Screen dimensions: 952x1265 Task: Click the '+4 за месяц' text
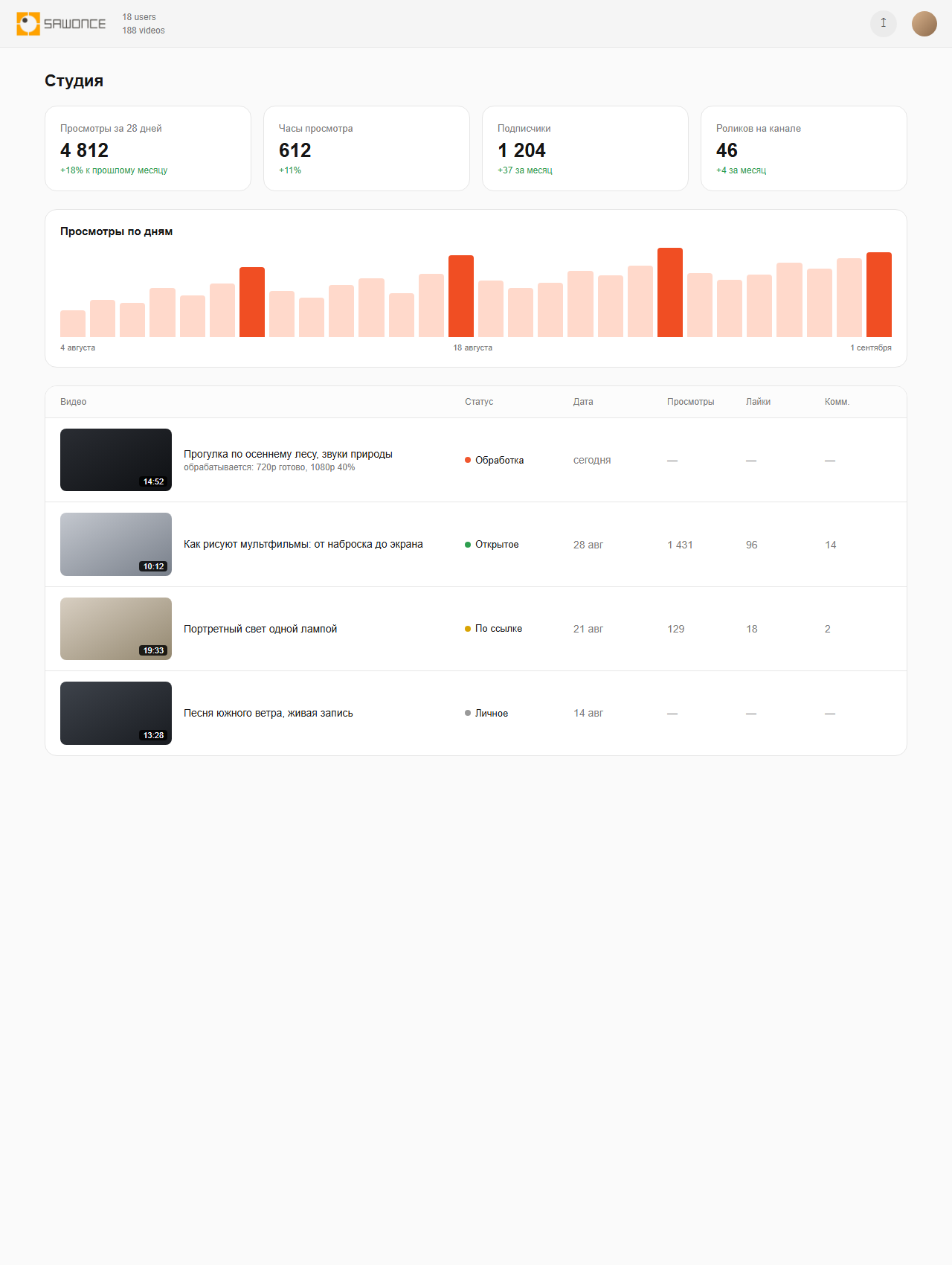(x=742, y=170)
